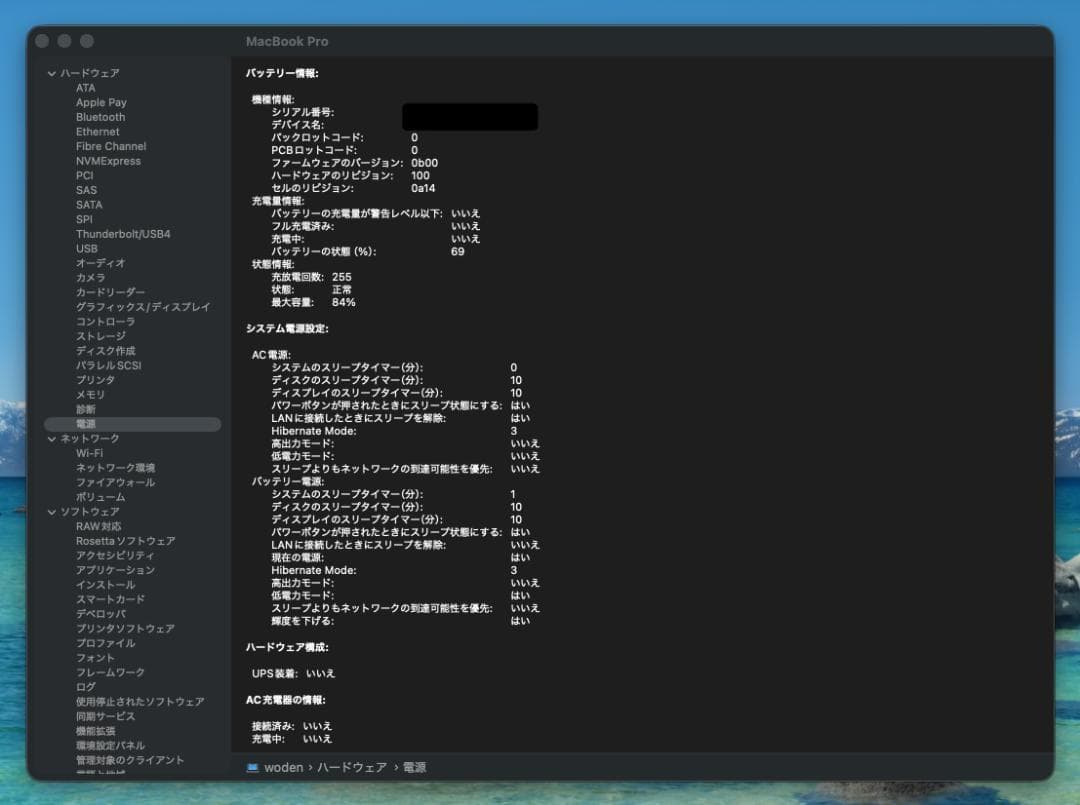Screen dimensions: 1080x805
Task: Open カードリーダー entry
Action: point(110,292)
